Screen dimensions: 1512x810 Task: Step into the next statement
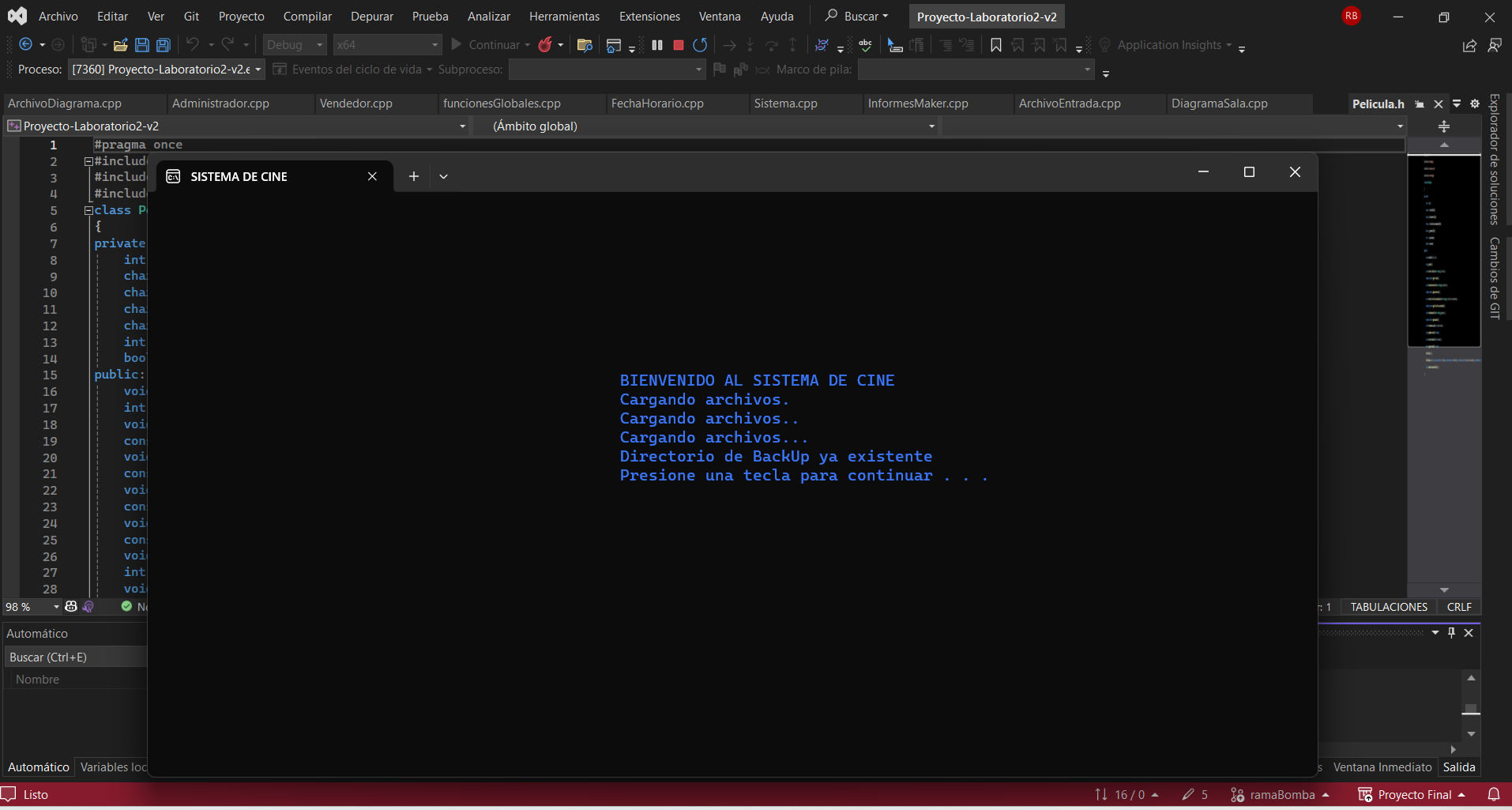coord(750,45)
